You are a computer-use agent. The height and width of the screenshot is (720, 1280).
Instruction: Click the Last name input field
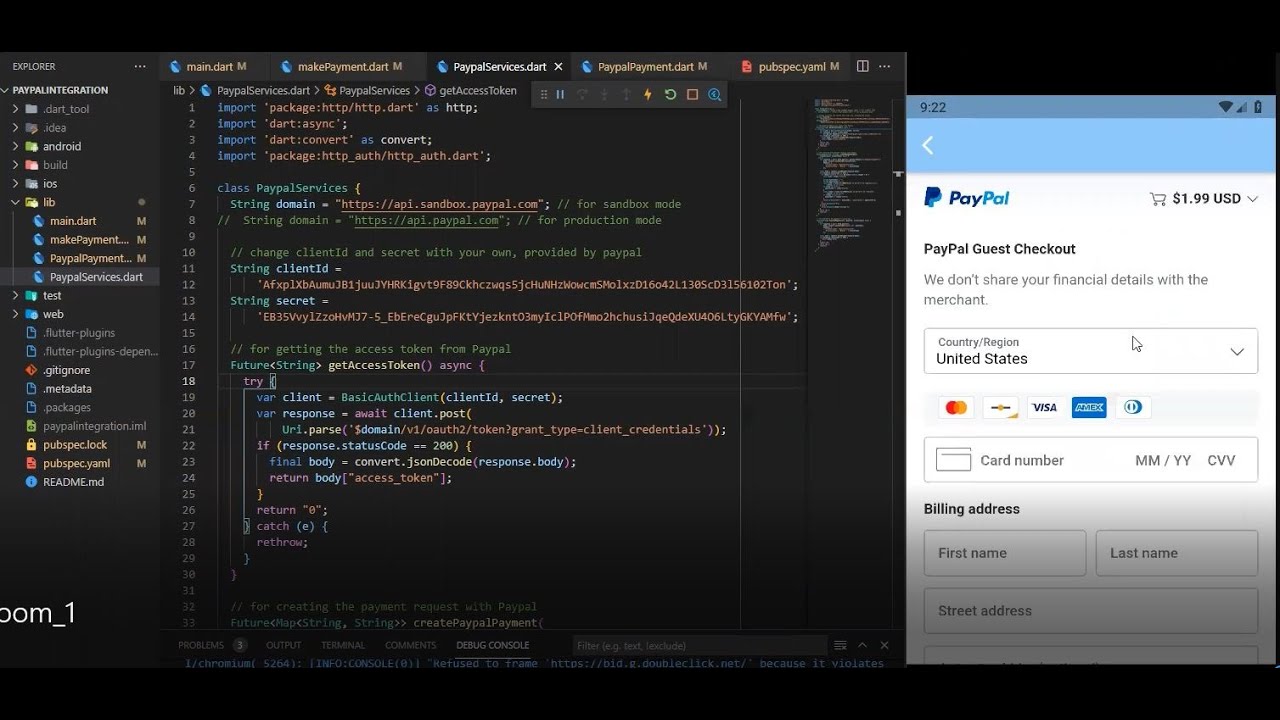pos(1177,553)
